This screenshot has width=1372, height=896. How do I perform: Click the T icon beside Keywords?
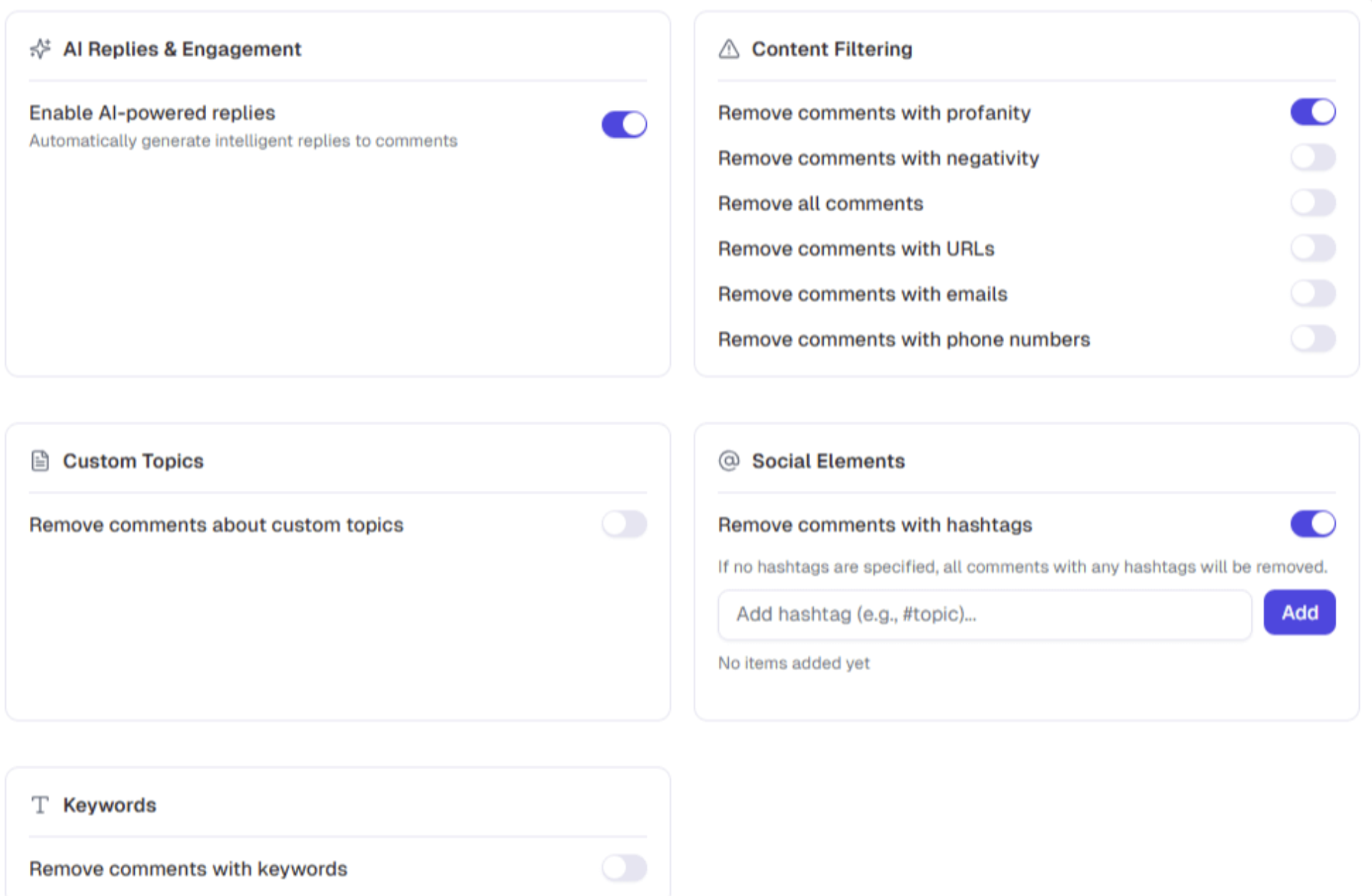40,805
